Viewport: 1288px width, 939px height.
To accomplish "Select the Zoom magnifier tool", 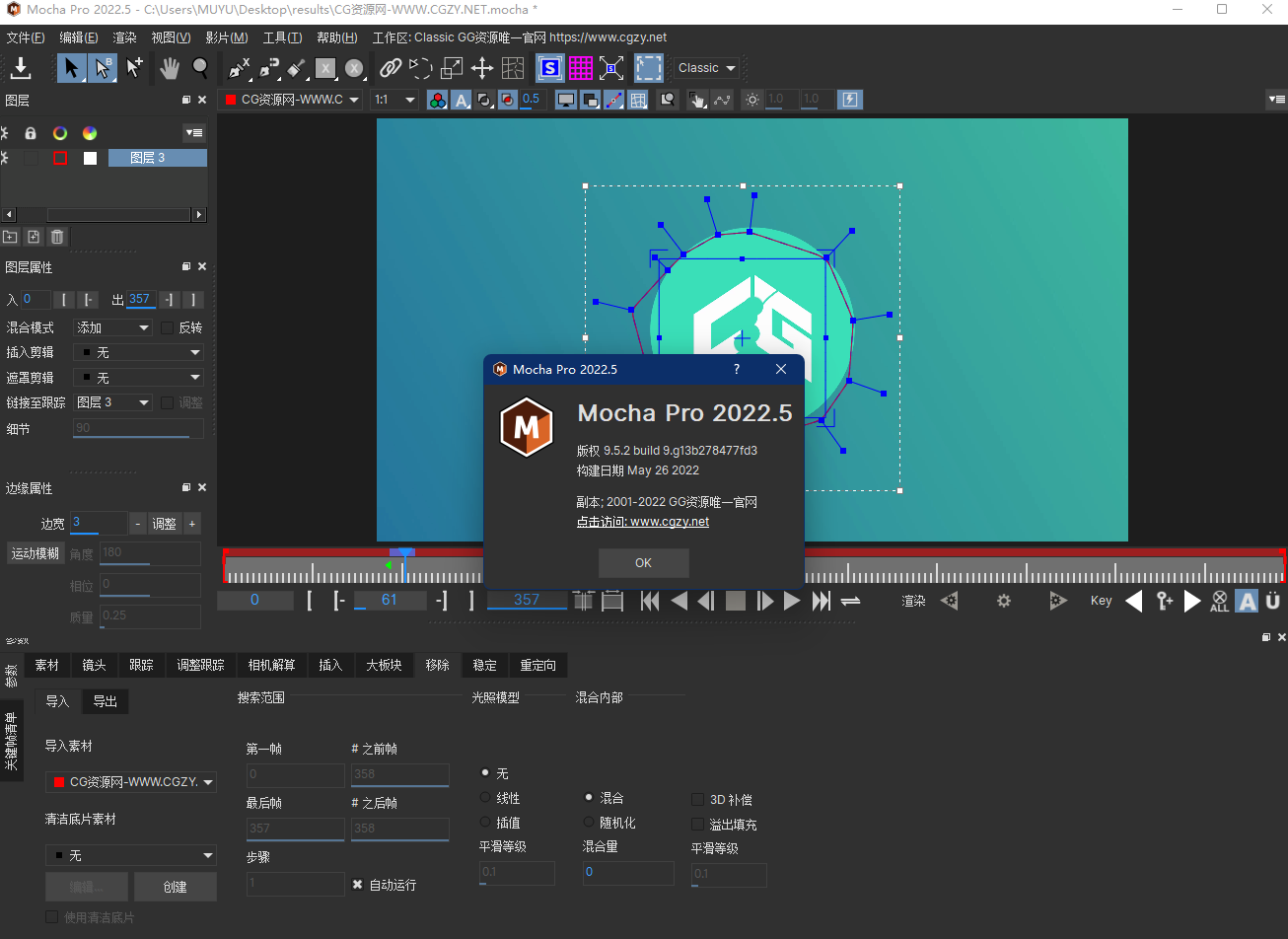I will 200,68.
